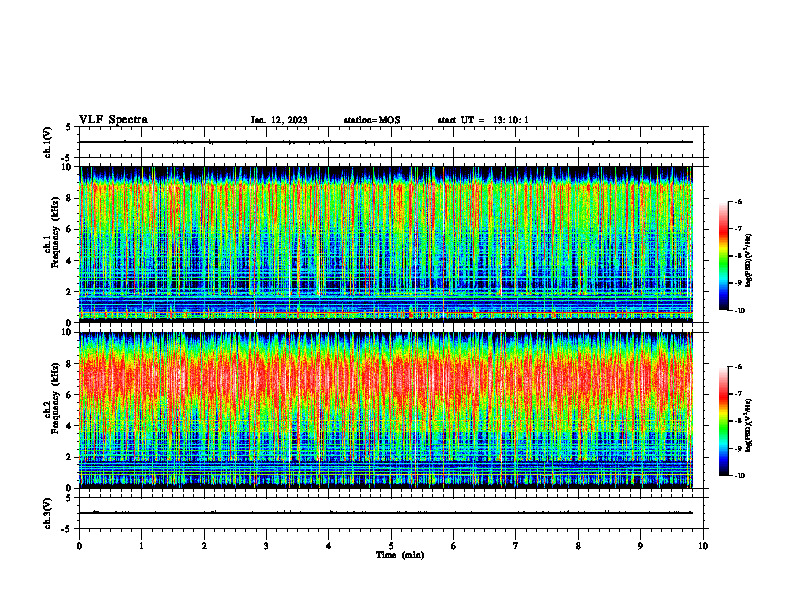
Task: Click the date 'Jan. 12, 2023' label
Action: pos(279,120)
